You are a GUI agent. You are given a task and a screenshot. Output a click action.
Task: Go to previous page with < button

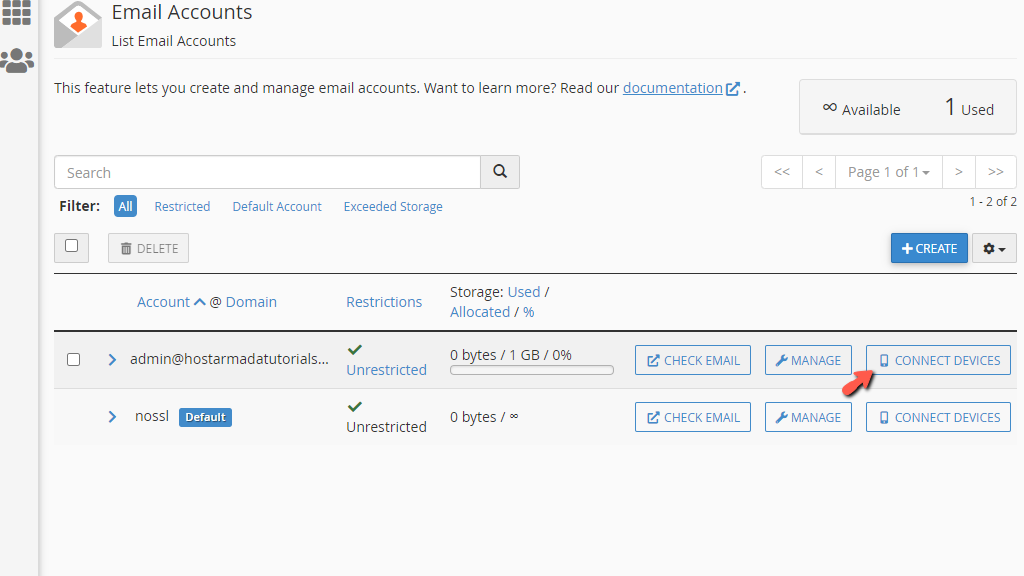click(x=819, y=172)
